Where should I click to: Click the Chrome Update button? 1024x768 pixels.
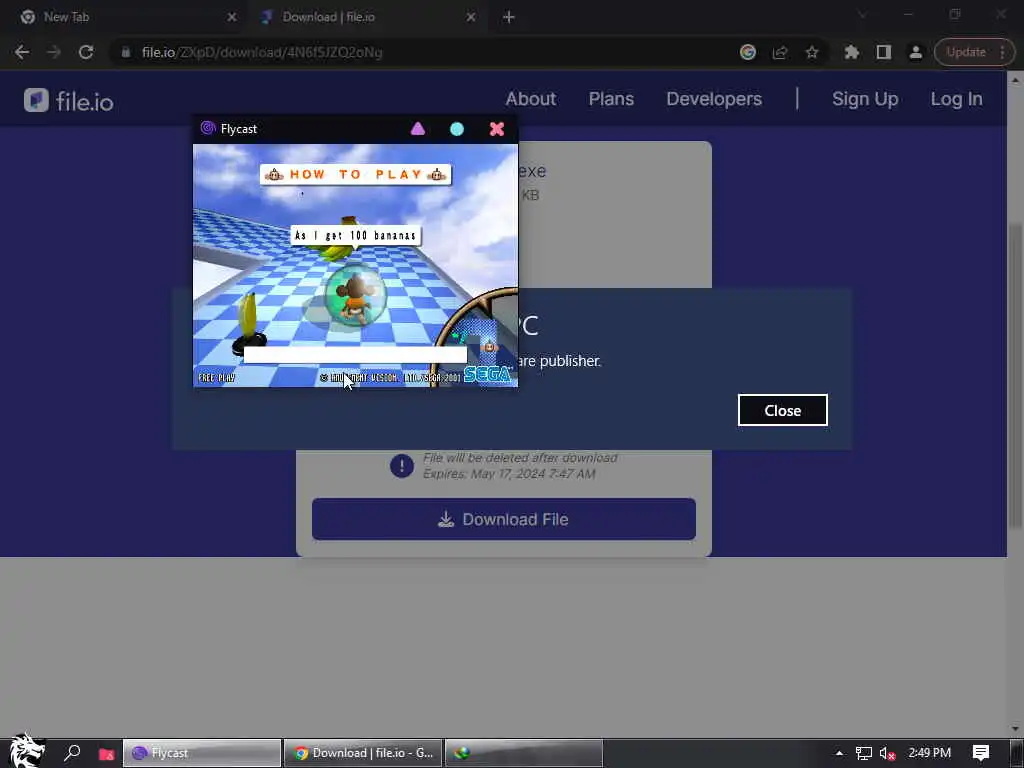(x=974, y=52)
